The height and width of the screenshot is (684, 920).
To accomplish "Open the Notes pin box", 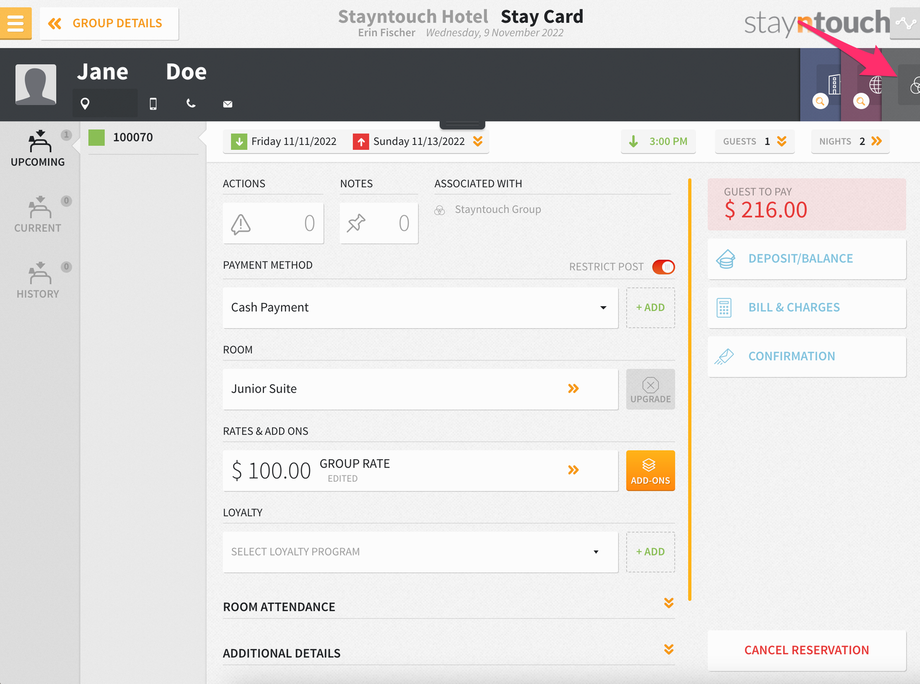I will coord(378,223).
